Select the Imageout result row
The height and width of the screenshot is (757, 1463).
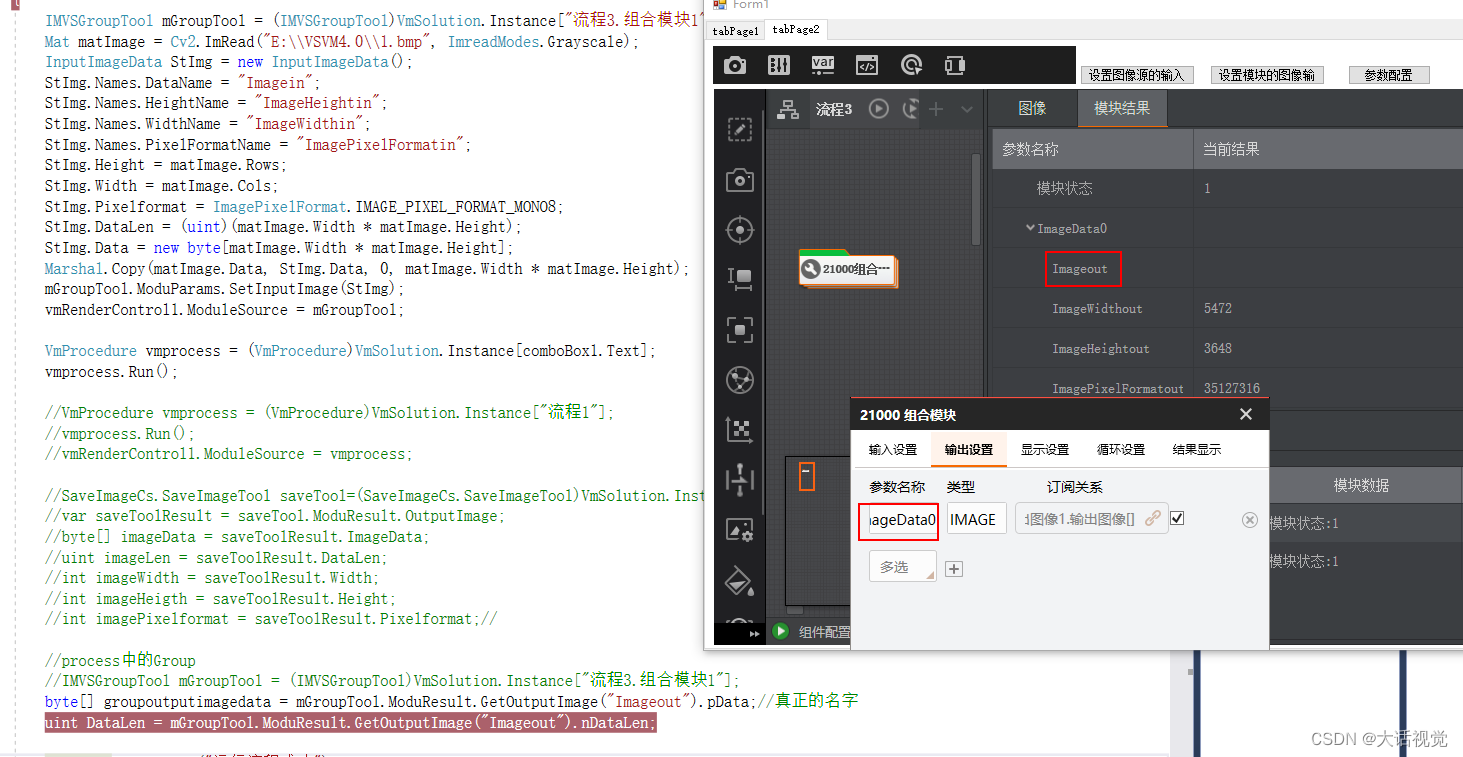pos(1227,268)
